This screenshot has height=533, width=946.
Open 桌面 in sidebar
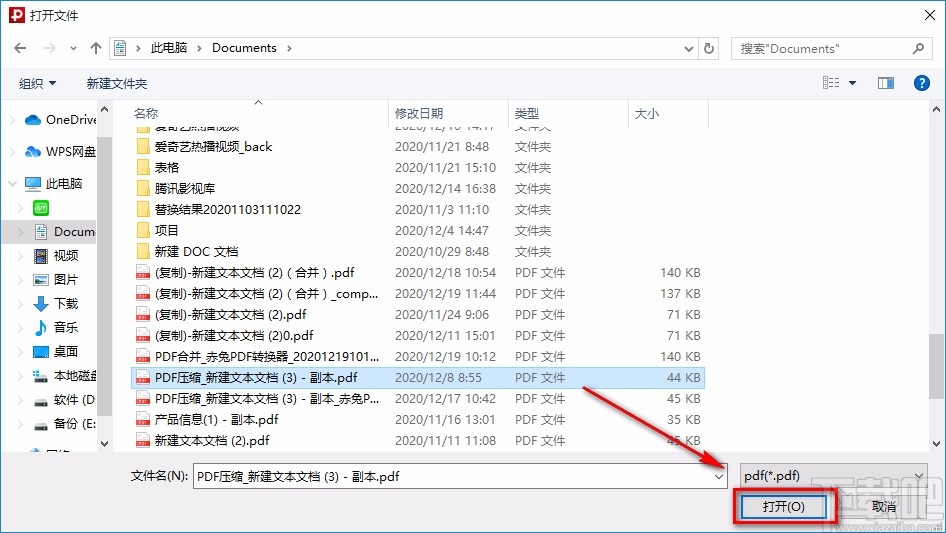56,351
